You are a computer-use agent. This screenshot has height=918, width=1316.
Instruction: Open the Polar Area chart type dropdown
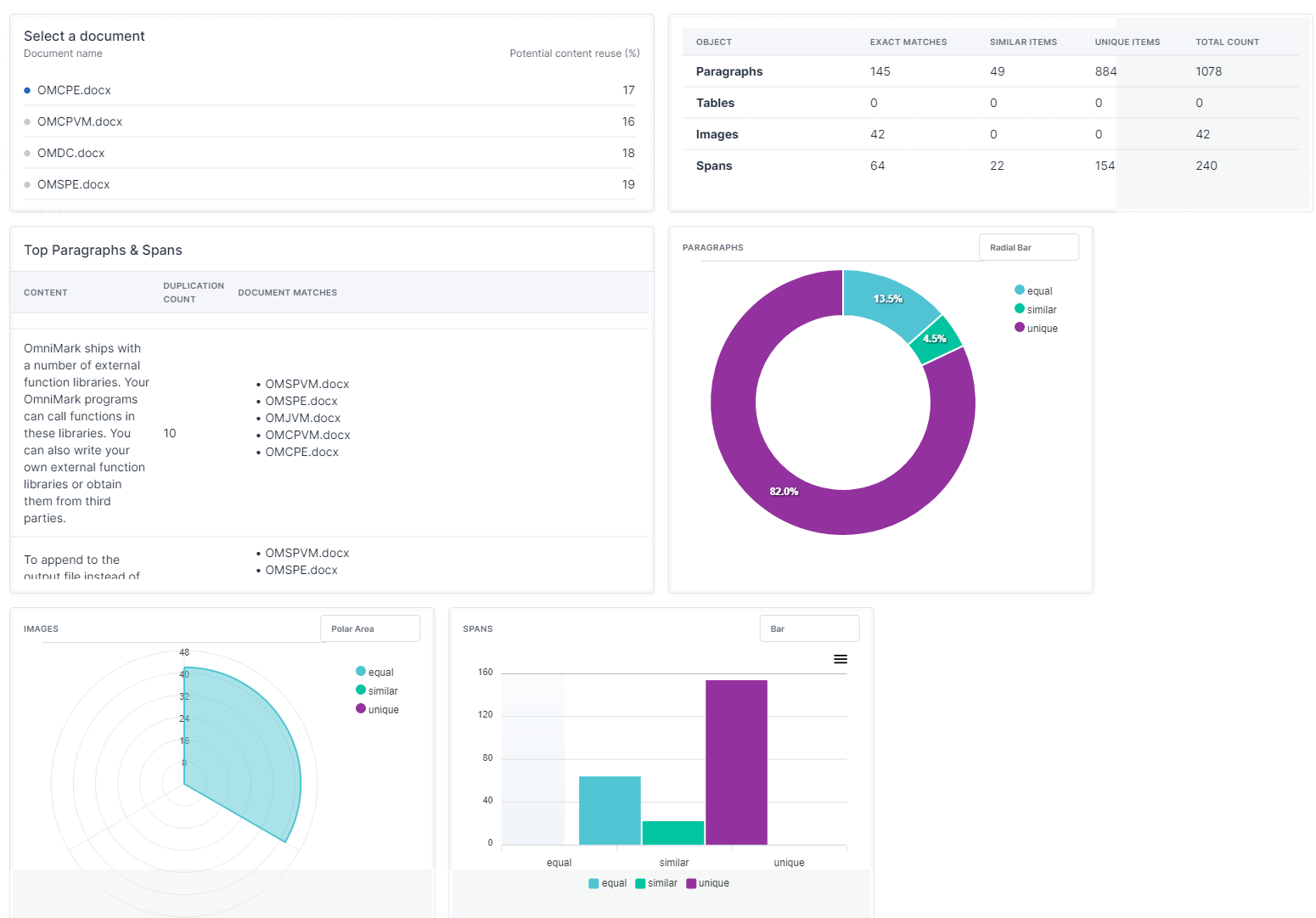(x=369, y=628)
